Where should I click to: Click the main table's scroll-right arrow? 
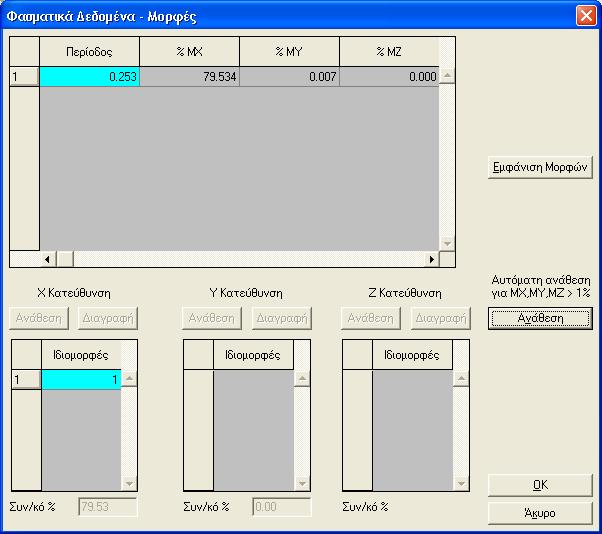[x=432, y=260]
